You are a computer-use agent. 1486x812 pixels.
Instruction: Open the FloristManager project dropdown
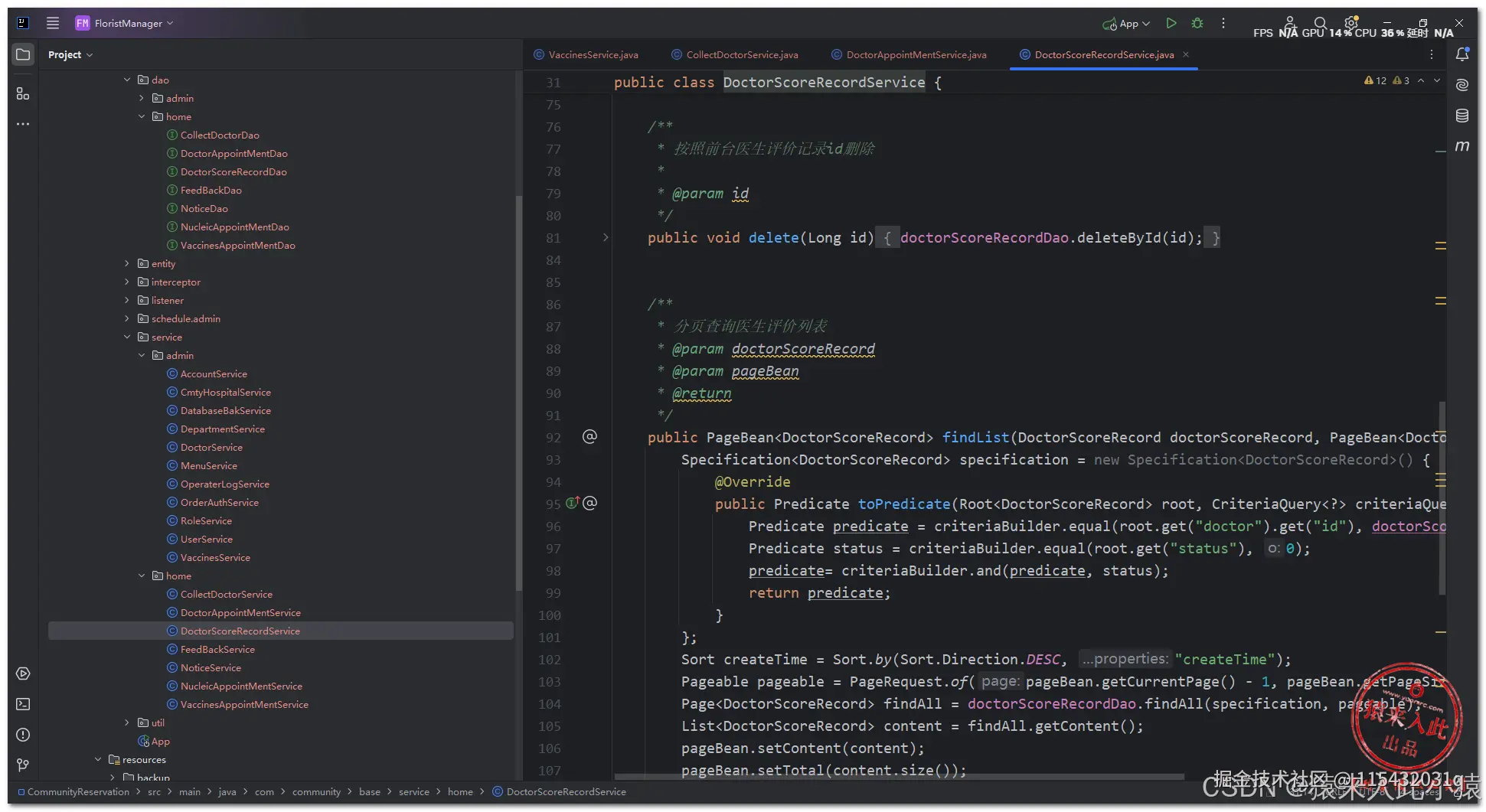click(x=124, y=23)
